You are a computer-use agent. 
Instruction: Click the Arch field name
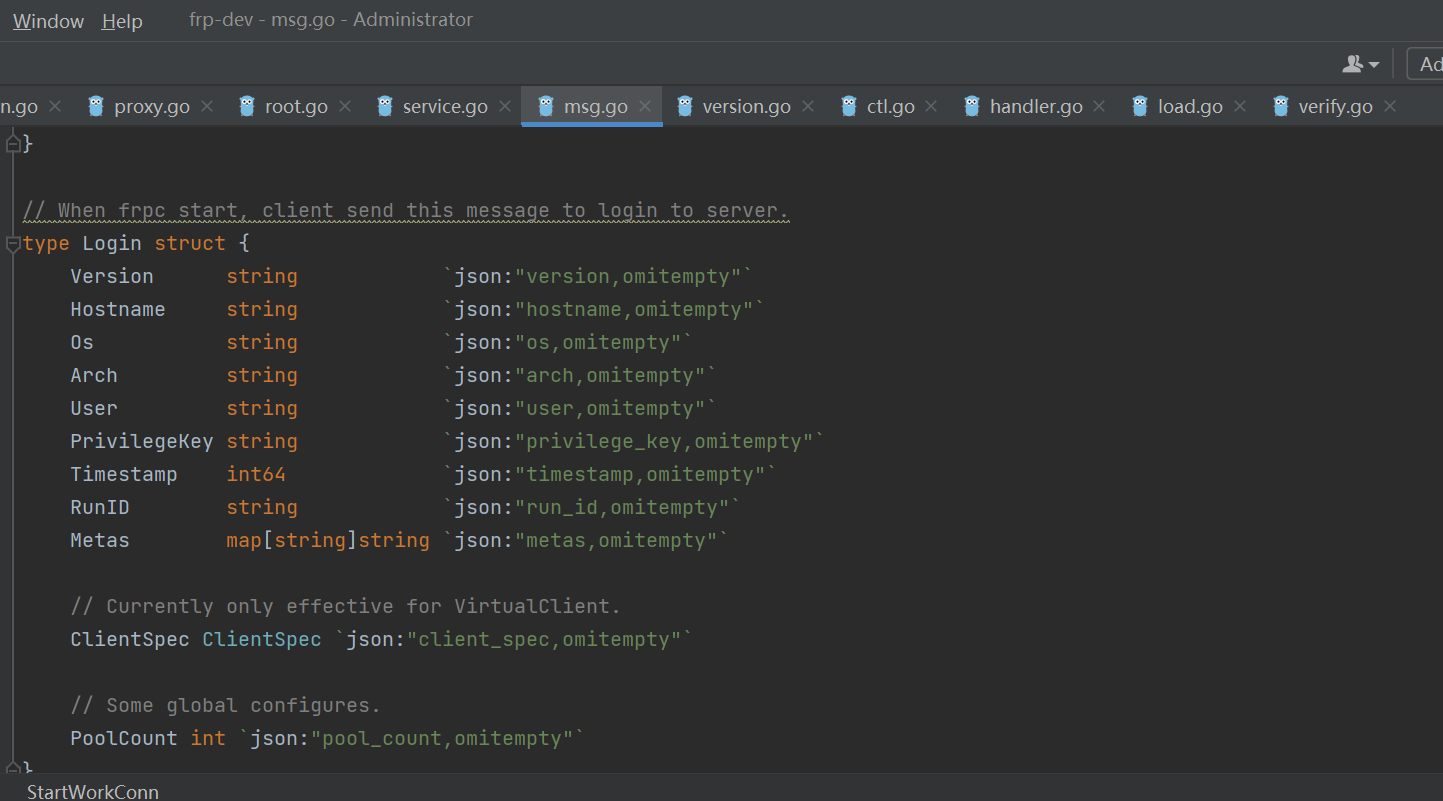click(94, 376)
